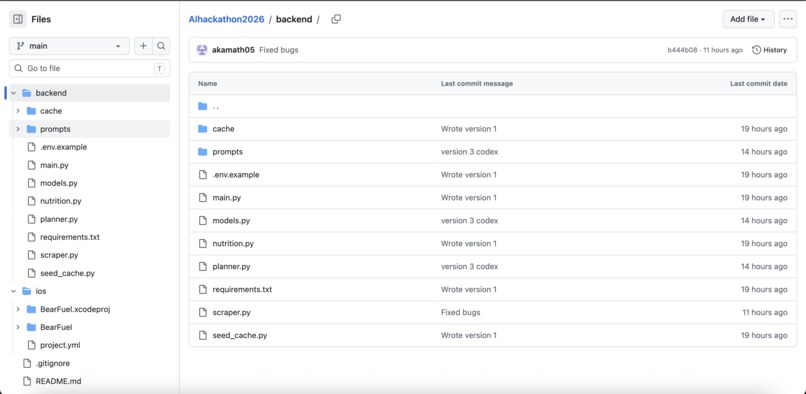Click the BearFuel.xcodeproj folder icon
The height and width of the screenshot is (394, 806).
pos(31,309)
